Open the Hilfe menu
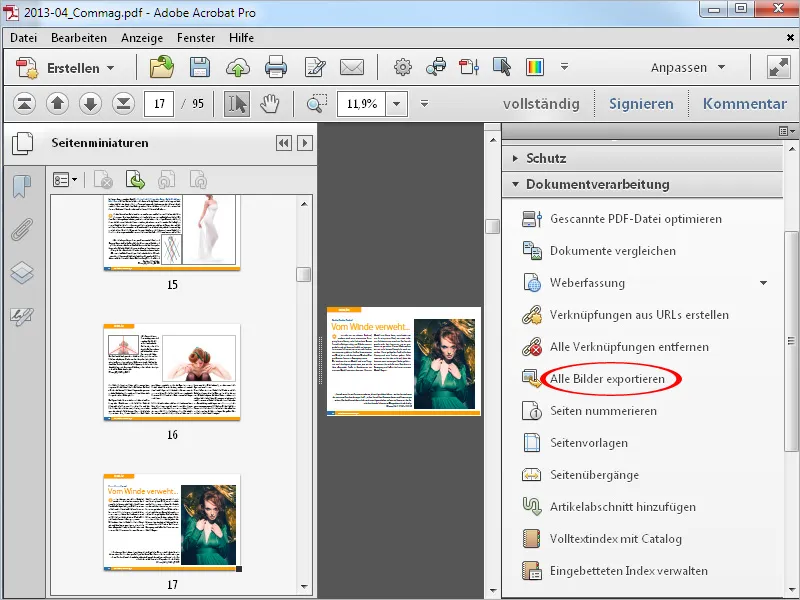The width and height of the screenshot is (800, 600). (241, 38)
